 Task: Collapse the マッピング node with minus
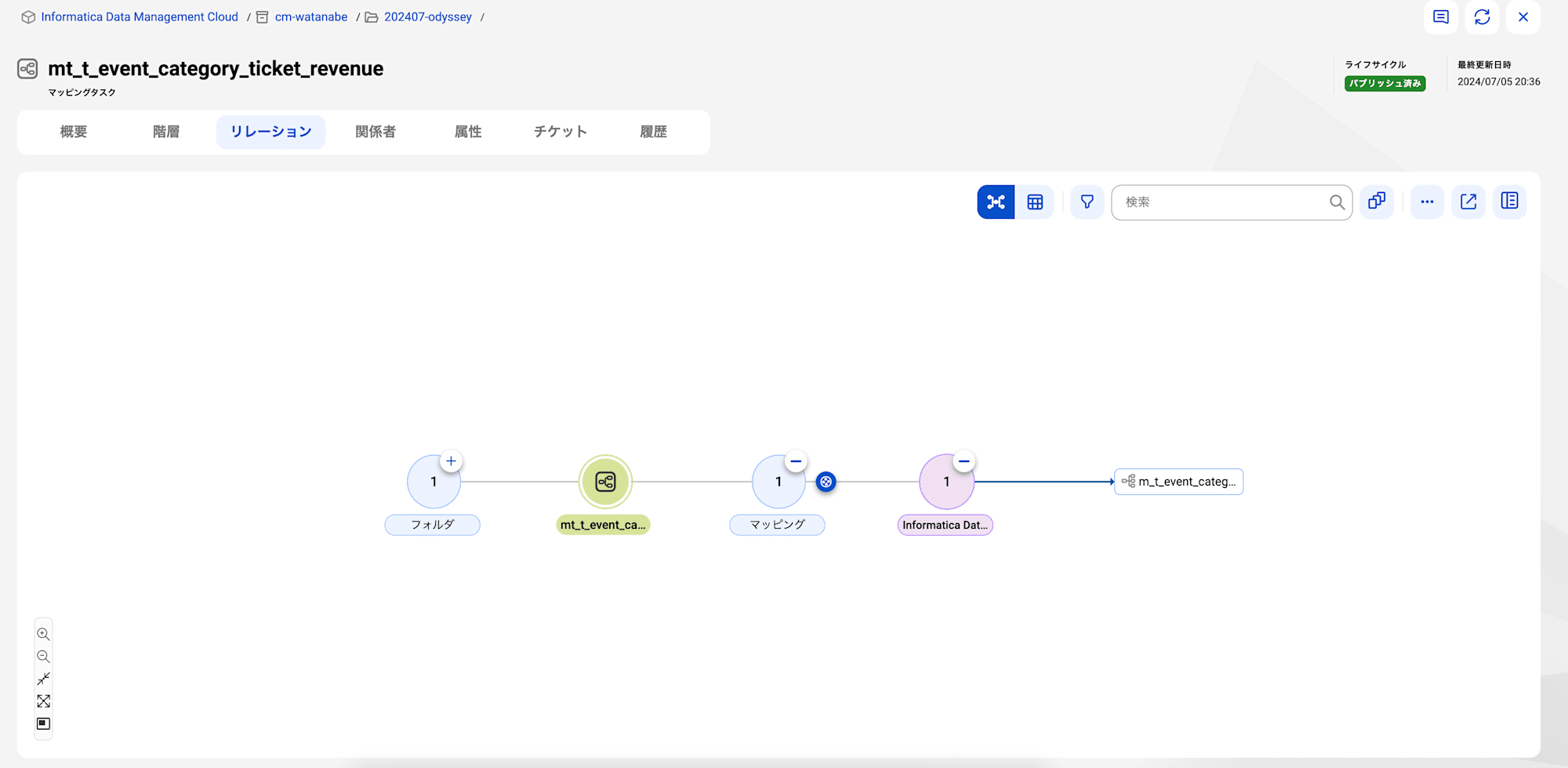coord(796,461)
